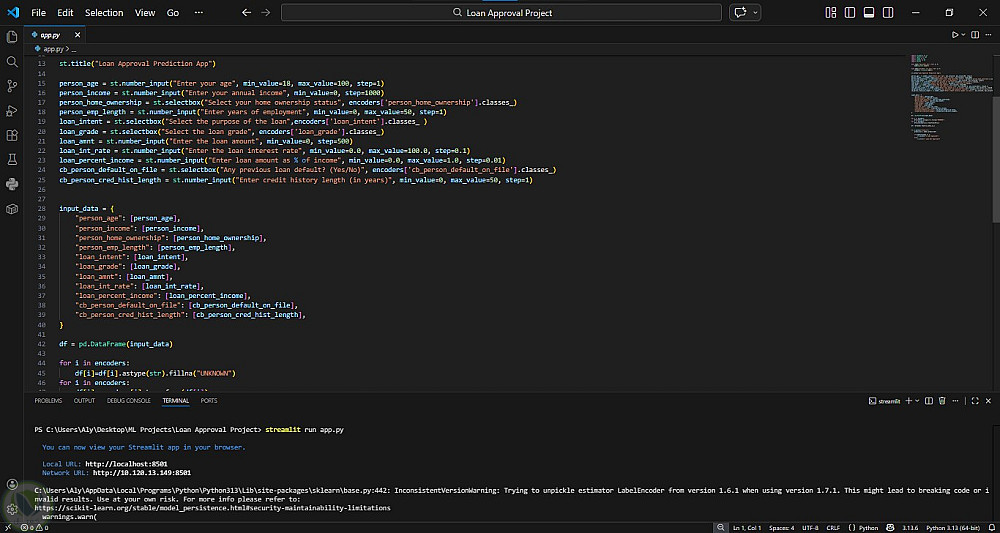
Task: Open the localhost:8501 Local URL link
Action: pos(125,464)
